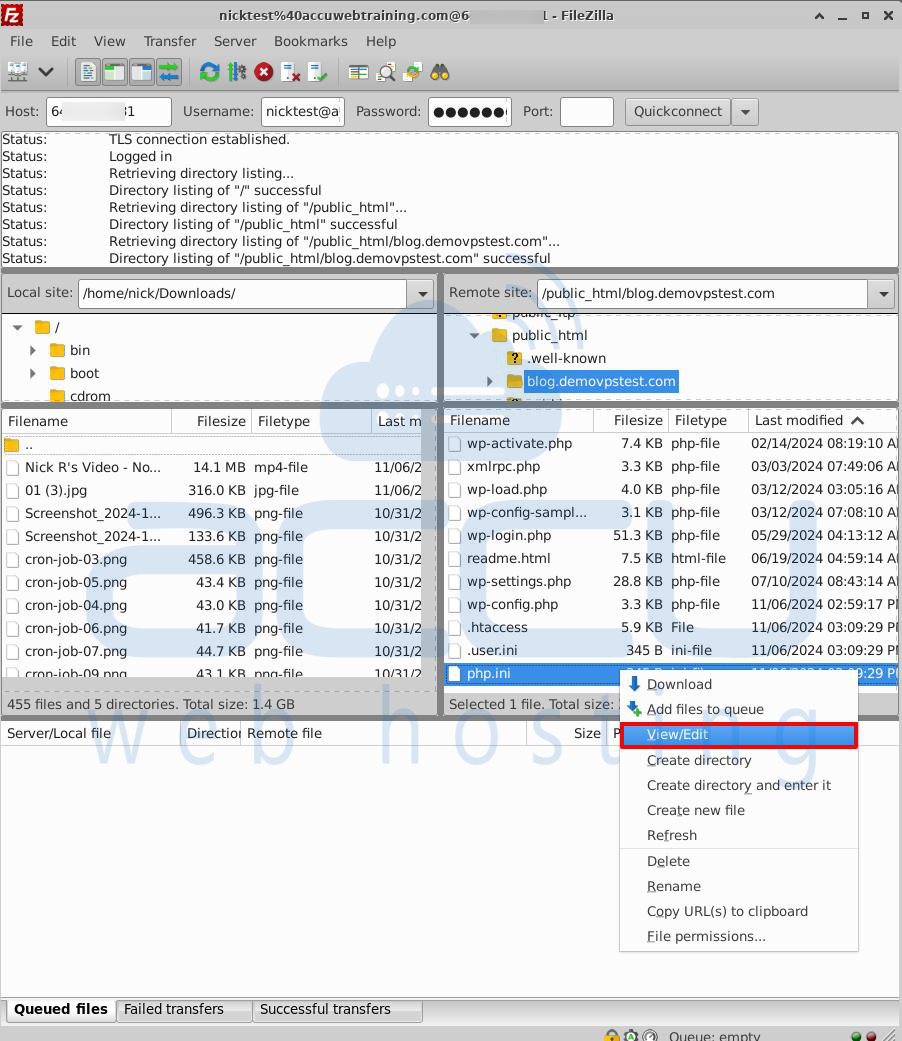This screenshot has height=1041, width=902.
Task: Open the Edit menu
Action: [63, 41]
